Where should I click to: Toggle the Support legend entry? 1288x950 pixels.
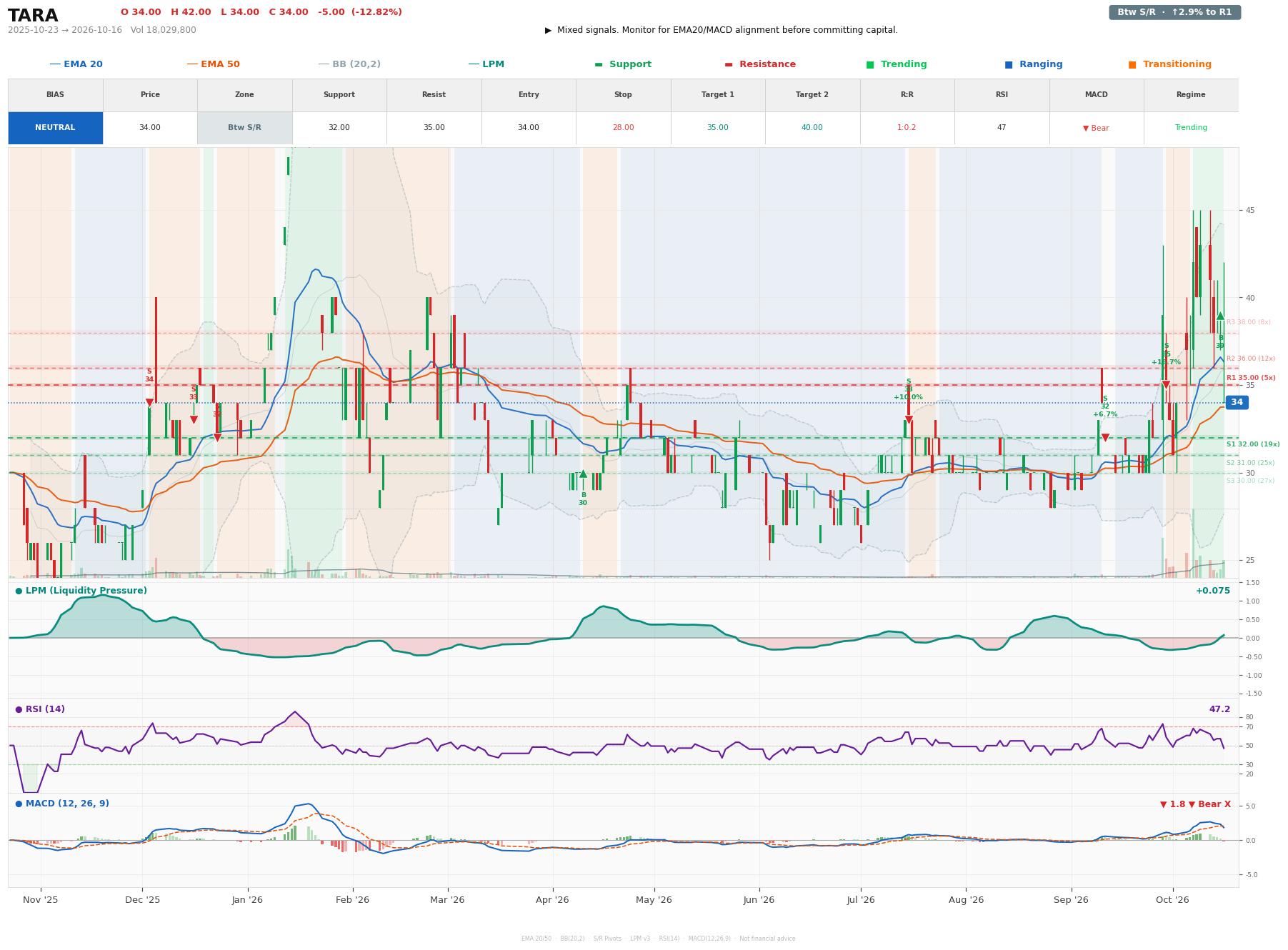623,64
